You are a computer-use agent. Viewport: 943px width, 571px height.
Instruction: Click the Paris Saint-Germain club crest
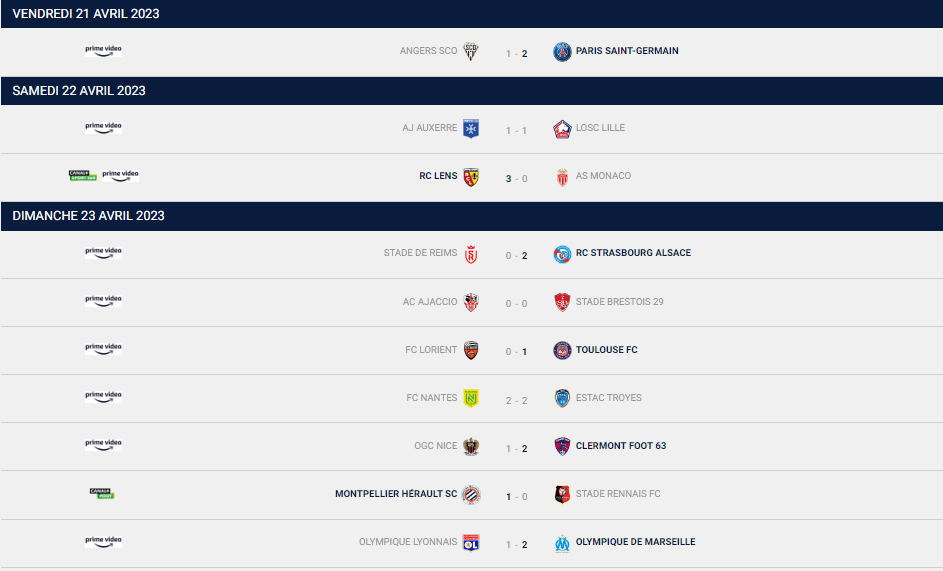(562, 52)
